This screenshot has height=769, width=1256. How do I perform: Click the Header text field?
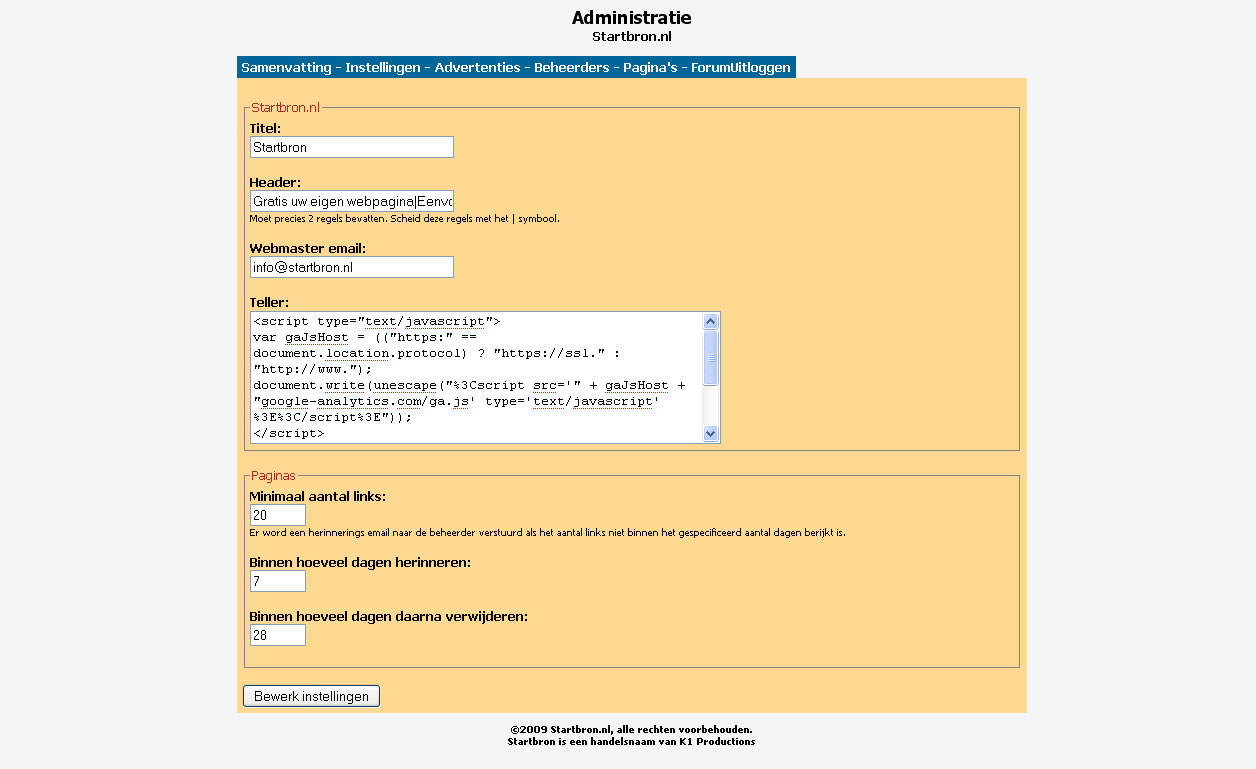pyautogui.click(x=352, y=201)
